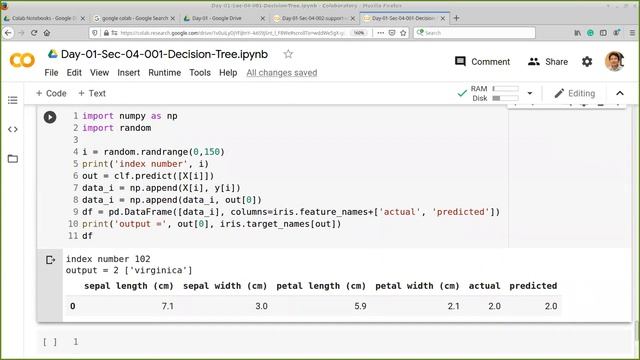Open the File menu
Viewport: 640px width, 360px height.
51,73
